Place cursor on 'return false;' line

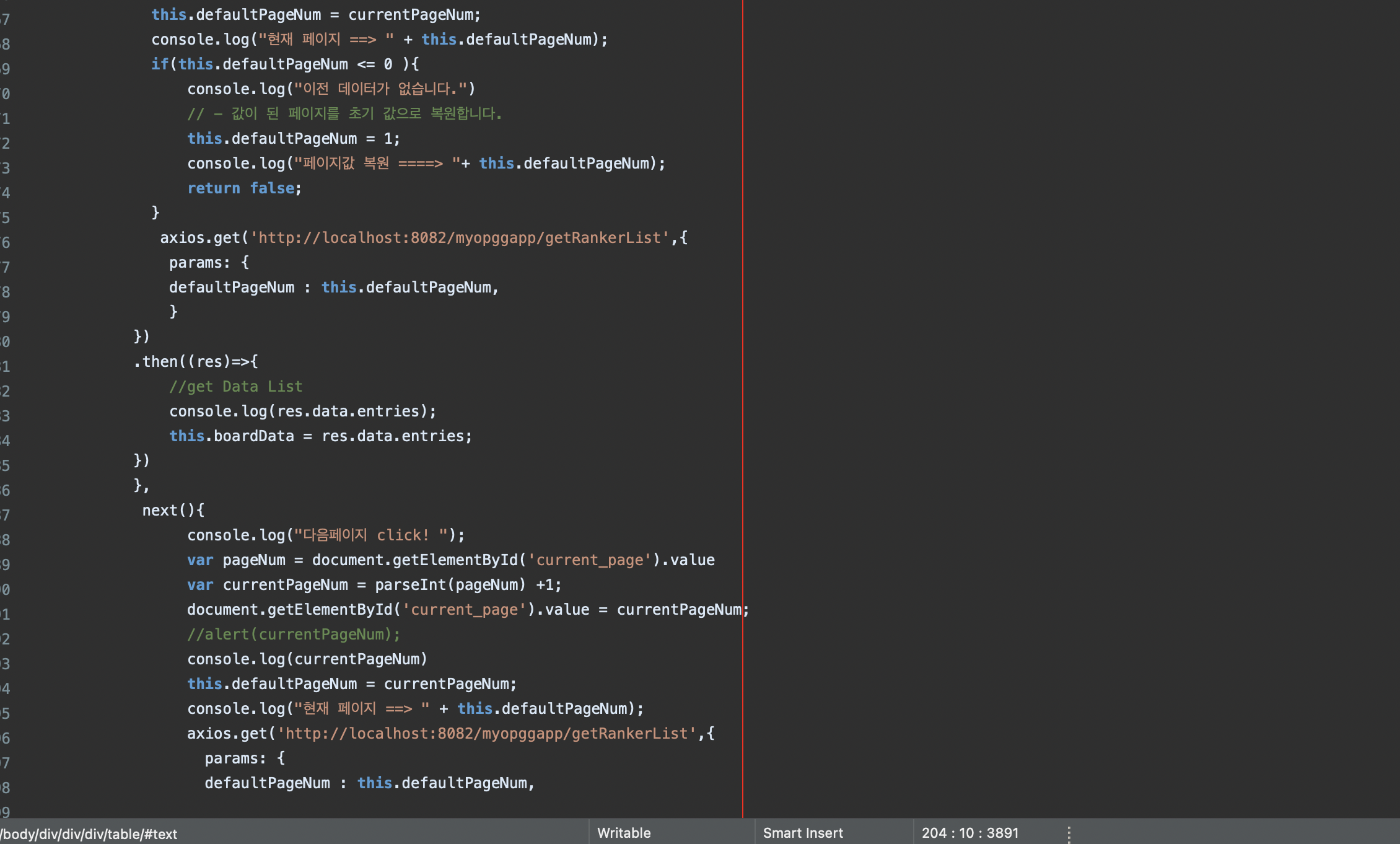point(244,188)
